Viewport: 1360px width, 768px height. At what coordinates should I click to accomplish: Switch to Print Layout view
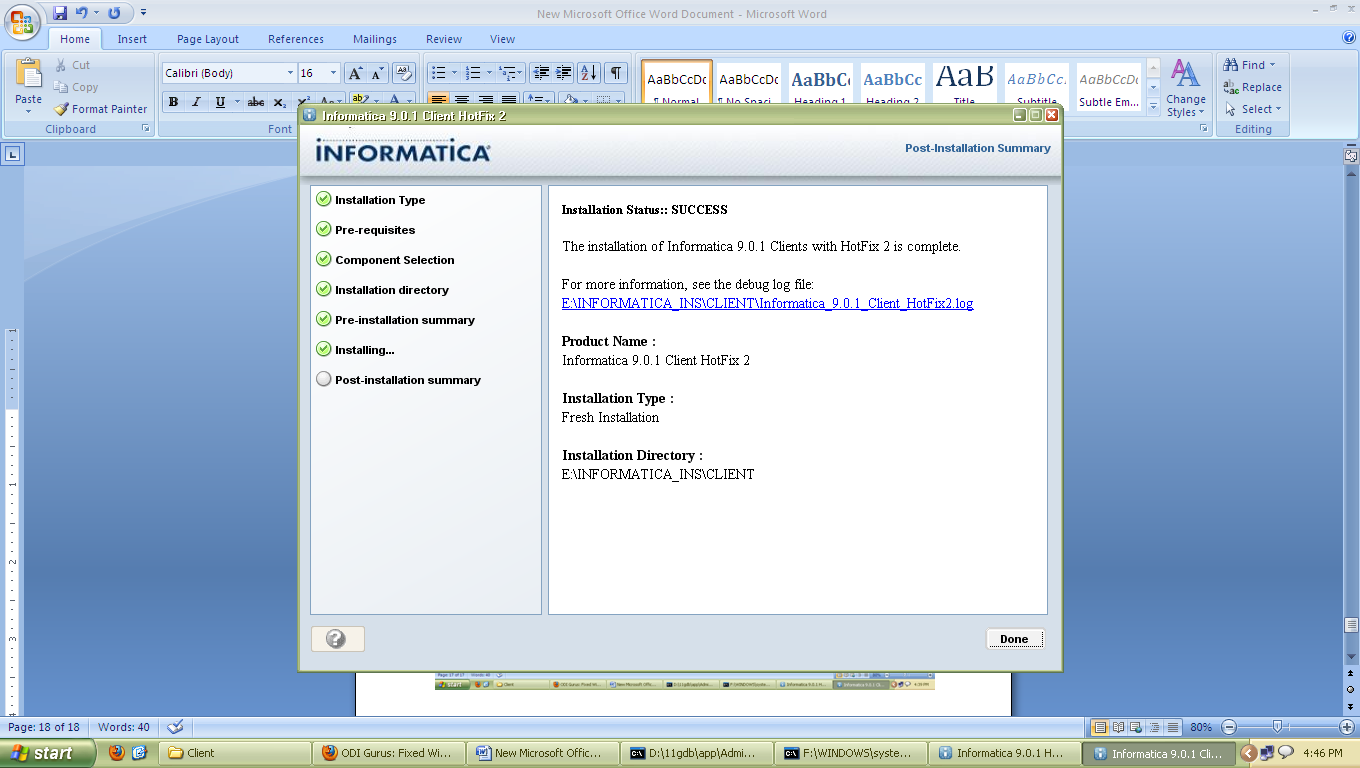pyautogui.click(x=1100, y=727)
